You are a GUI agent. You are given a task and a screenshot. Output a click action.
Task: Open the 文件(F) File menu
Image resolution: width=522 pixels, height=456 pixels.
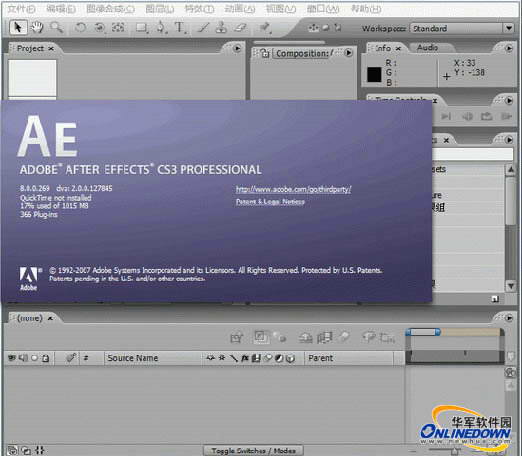tap(21, 9)
